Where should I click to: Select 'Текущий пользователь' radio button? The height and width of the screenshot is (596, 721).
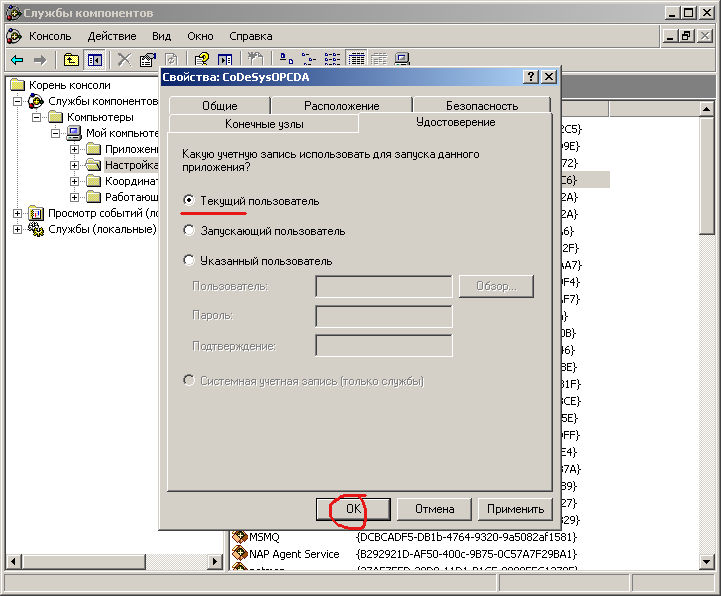tap(189, 201)
